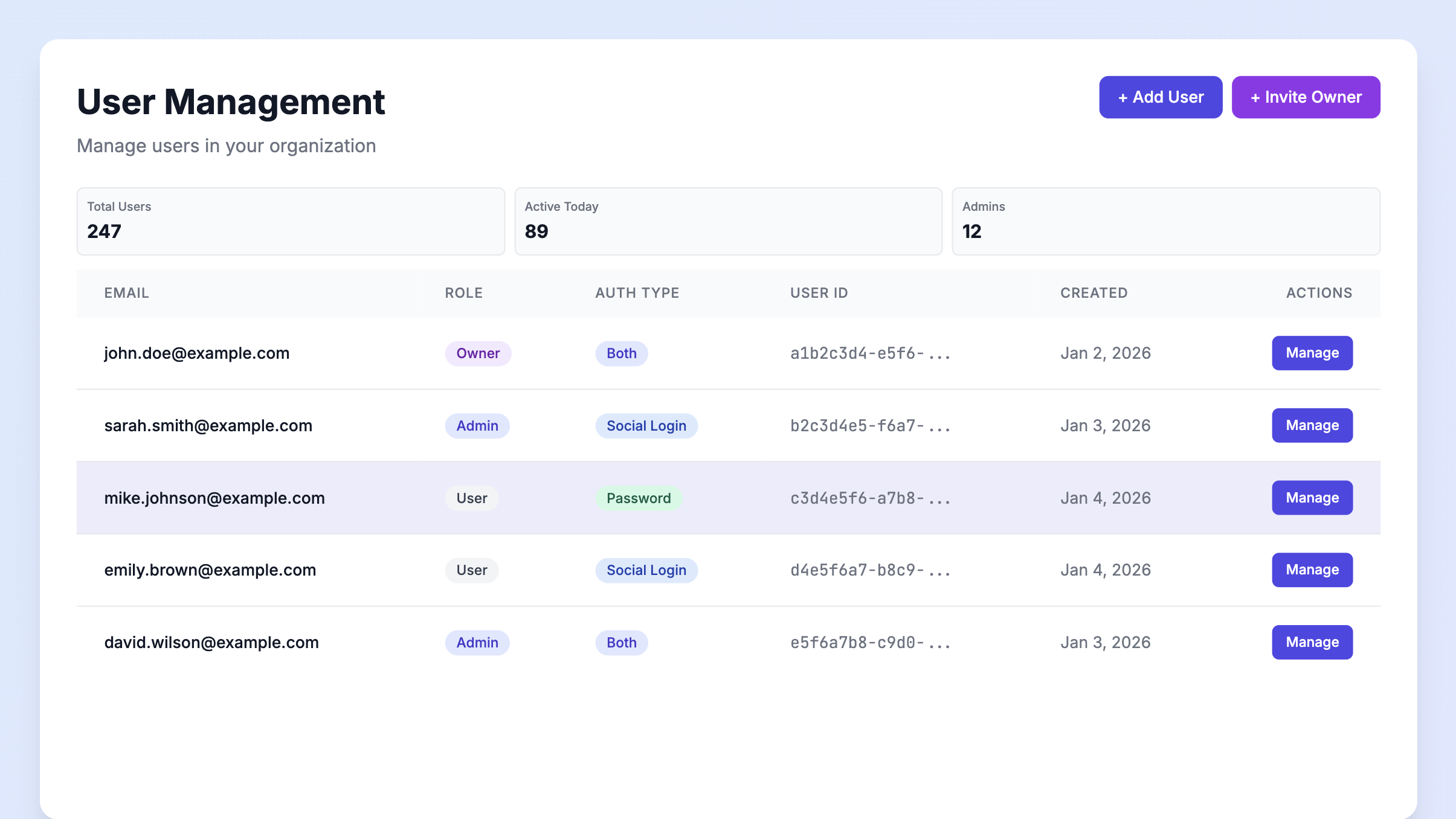Click Manage for sarah.smith@example.com
Screen dimensions: 1456x819
coord(1312,425)
